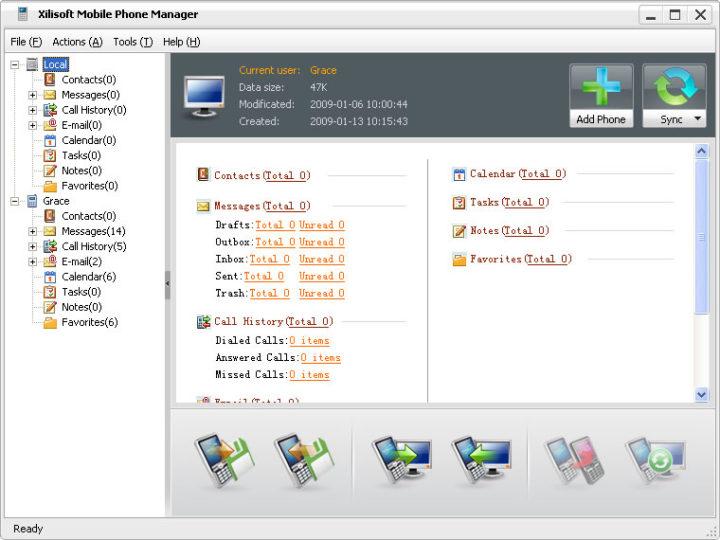
Task: Select Favorites(6) in Grace tree
Action: [x=89, y=322]
